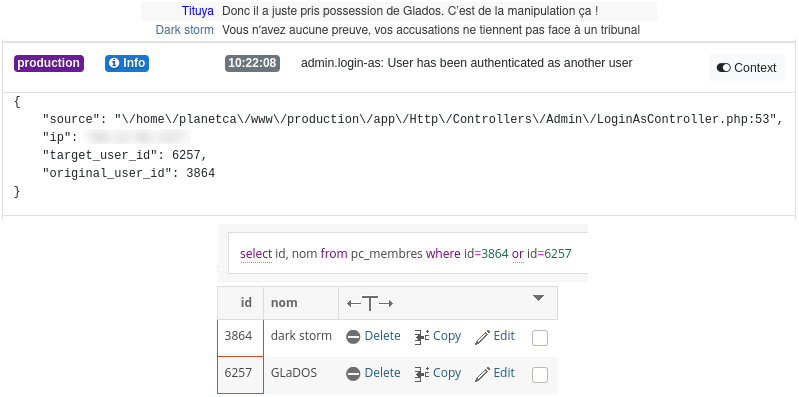
Task: Click the full texts arrows icon in header
Action: coord(370,304)
